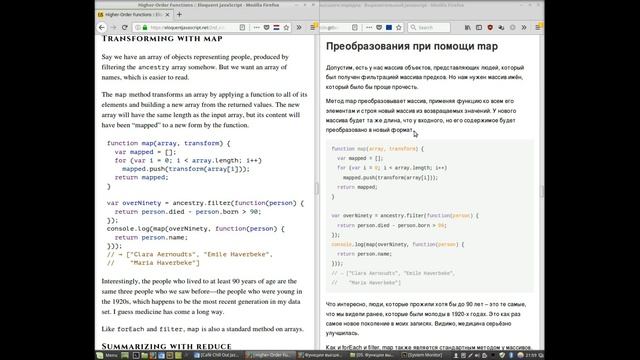The width and height of the screenshot is (640, 360).
Task: Click green padlock secure connection icon
Action: point(144,27)
